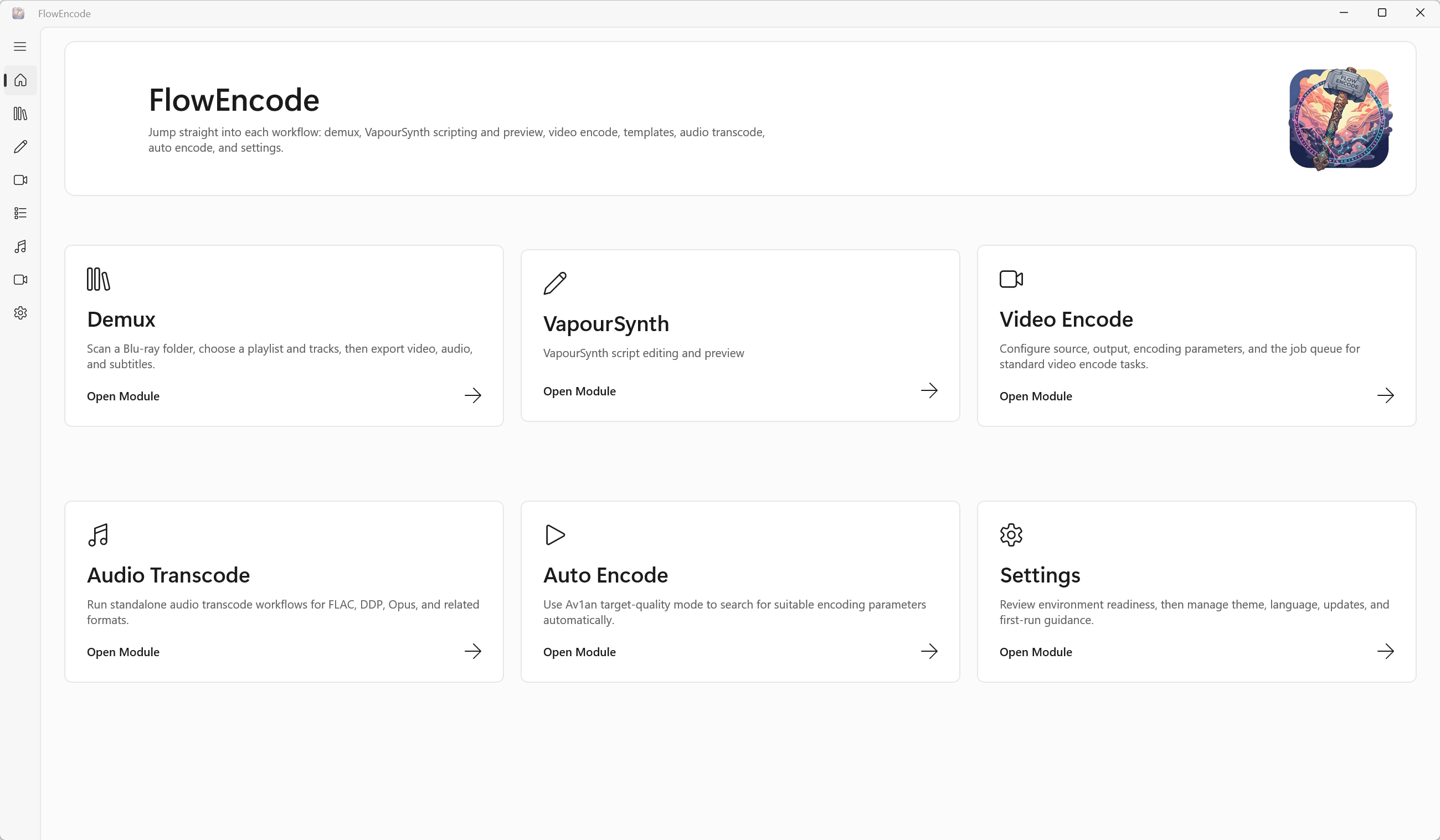
Task: Click the Settings card title
Action: tap(1040, 575)
